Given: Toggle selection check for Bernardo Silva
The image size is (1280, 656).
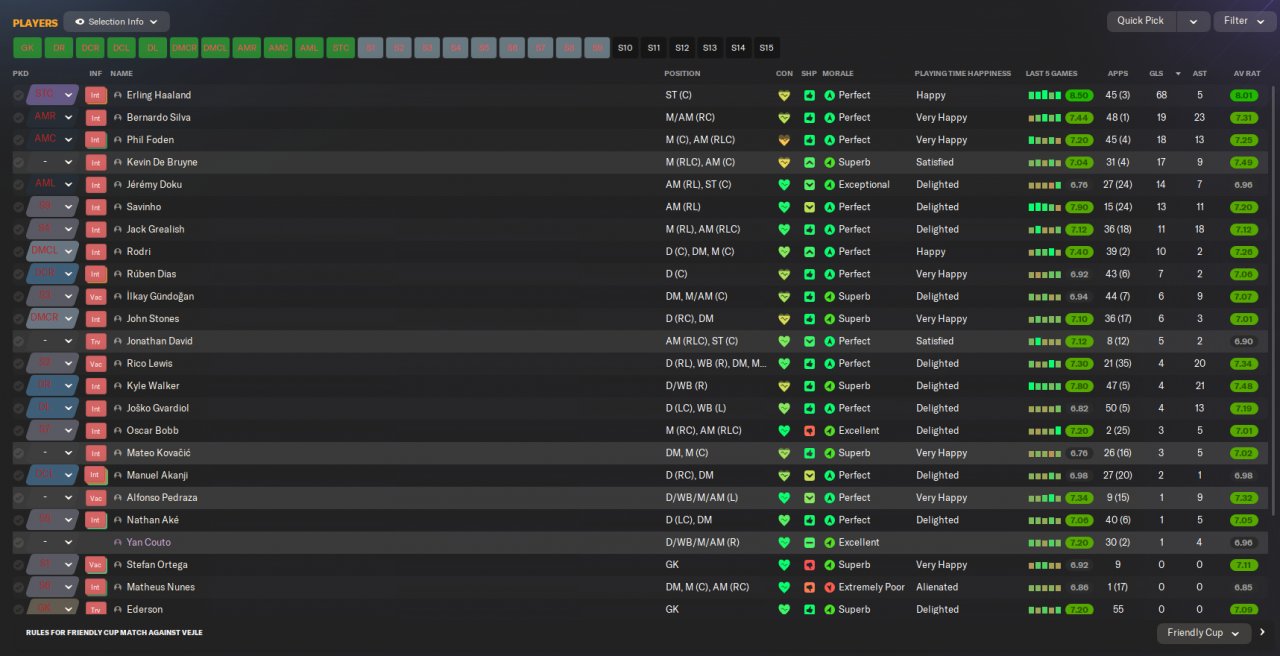Looking at the screenshot, I should pyautogui.click(x=18, y=118).
